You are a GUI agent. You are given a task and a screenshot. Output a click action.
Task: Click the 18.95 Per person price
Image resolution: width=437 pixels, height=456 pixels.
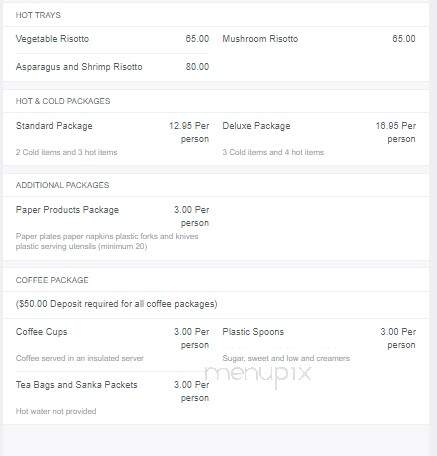(396, 132)
